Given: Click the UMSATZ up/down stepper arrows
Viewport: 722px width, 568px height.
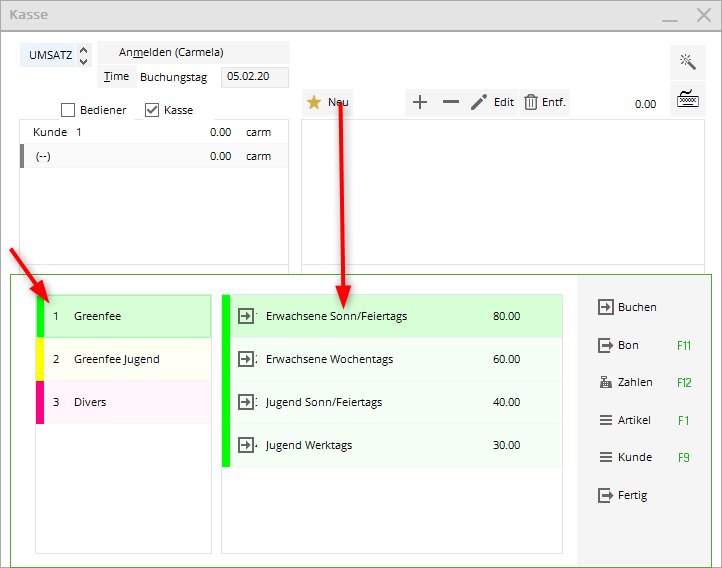Looking at the screenshot, I should (83, 55).
